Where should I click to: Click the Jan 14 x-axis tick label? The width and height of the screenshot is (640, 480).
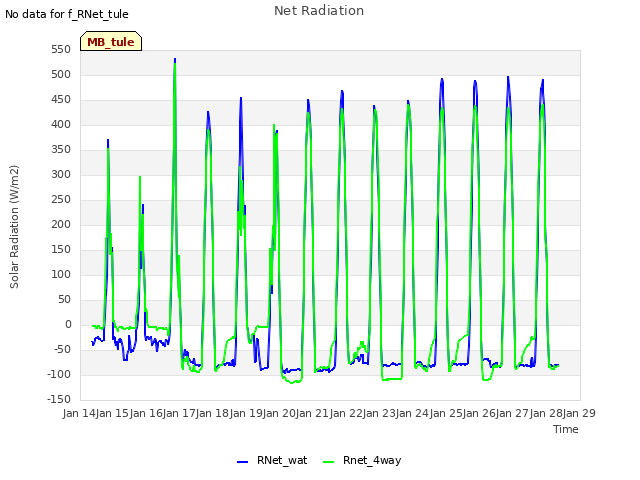79,413
